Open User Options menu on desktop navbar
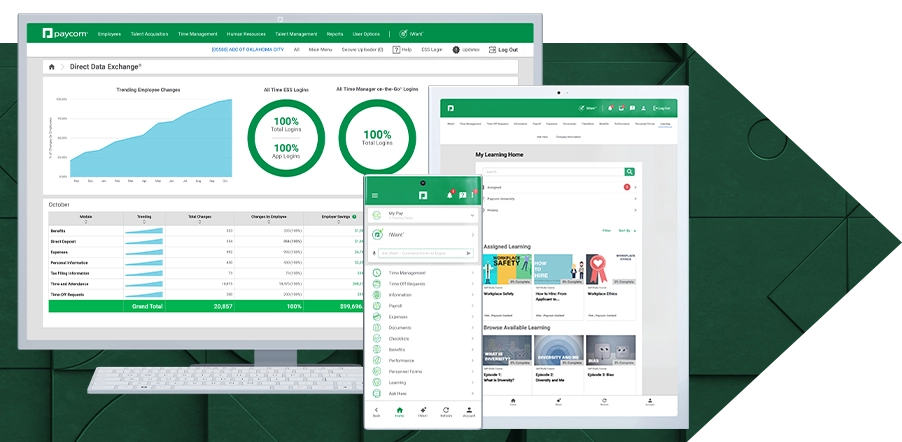902x442 pixels. 366,34
